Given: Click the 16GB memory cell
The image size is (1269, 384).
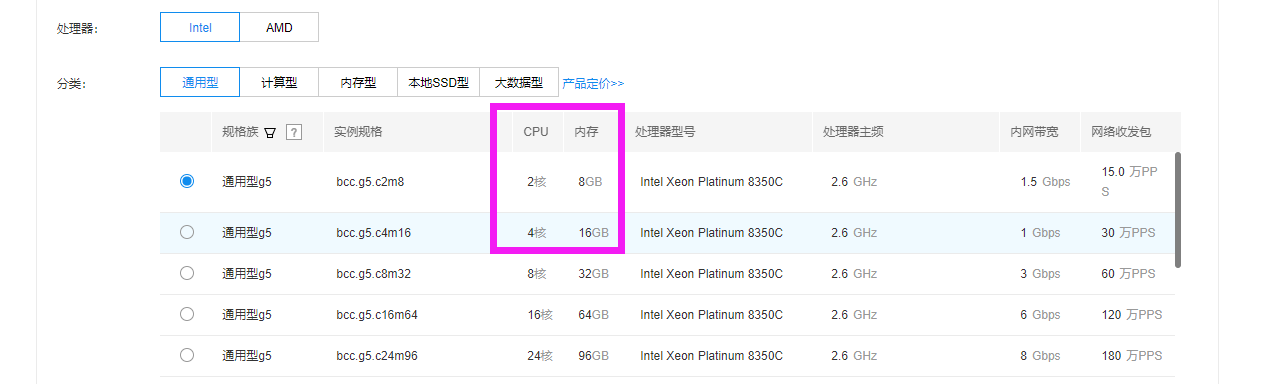Looking at the screenshot, I should [x=593, y=233].
